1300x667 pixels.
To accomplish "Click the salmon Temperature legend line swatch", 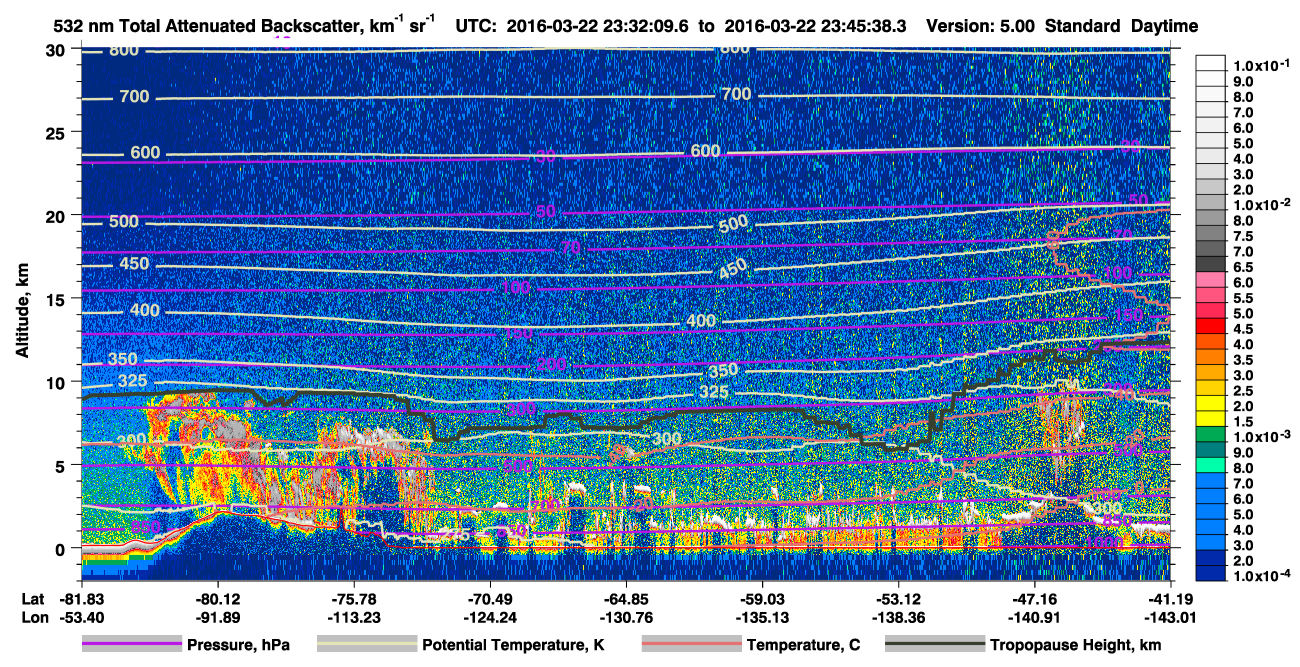I will coord(691,644).
